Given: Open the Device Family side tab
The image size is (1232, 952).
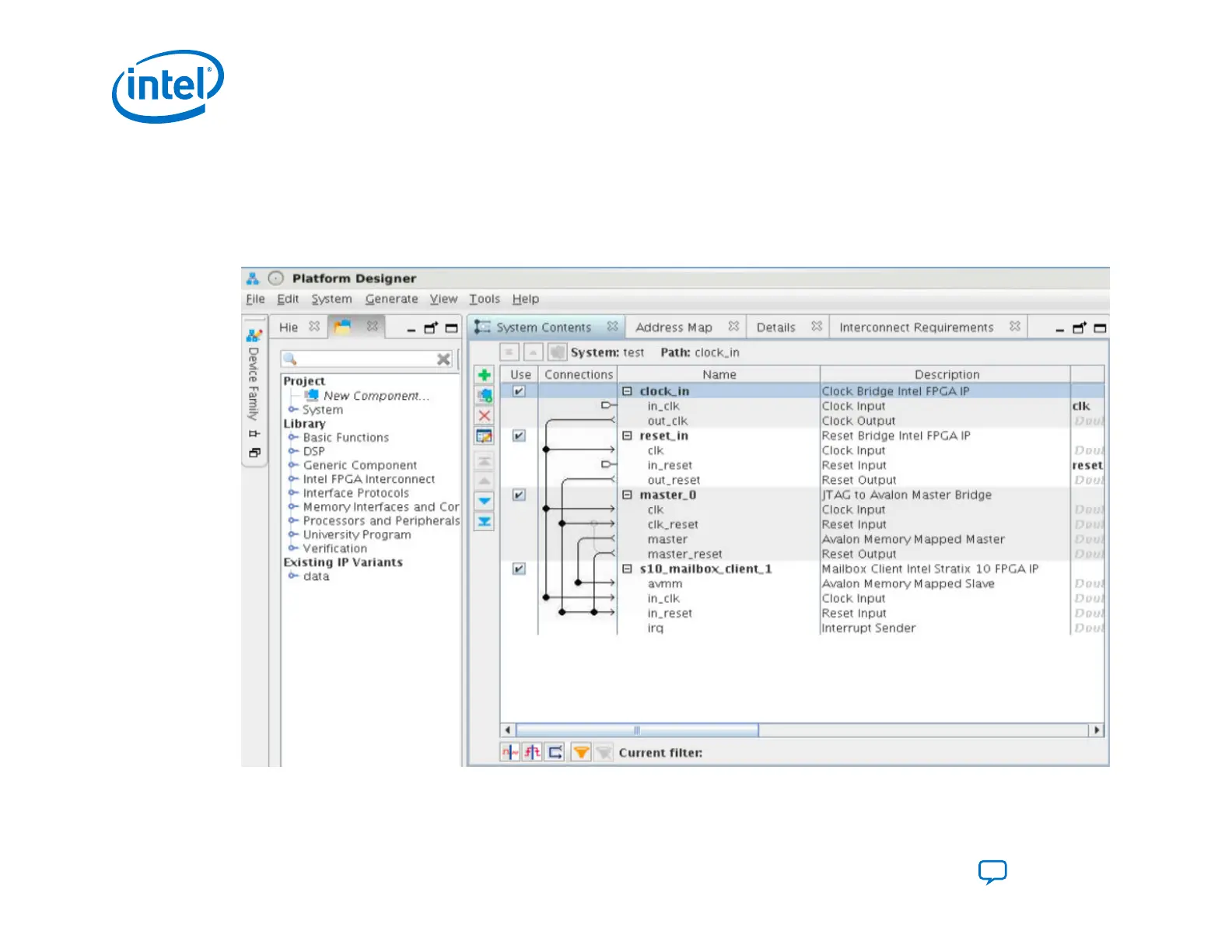Looking at the screenshot, I should (254, 383).
